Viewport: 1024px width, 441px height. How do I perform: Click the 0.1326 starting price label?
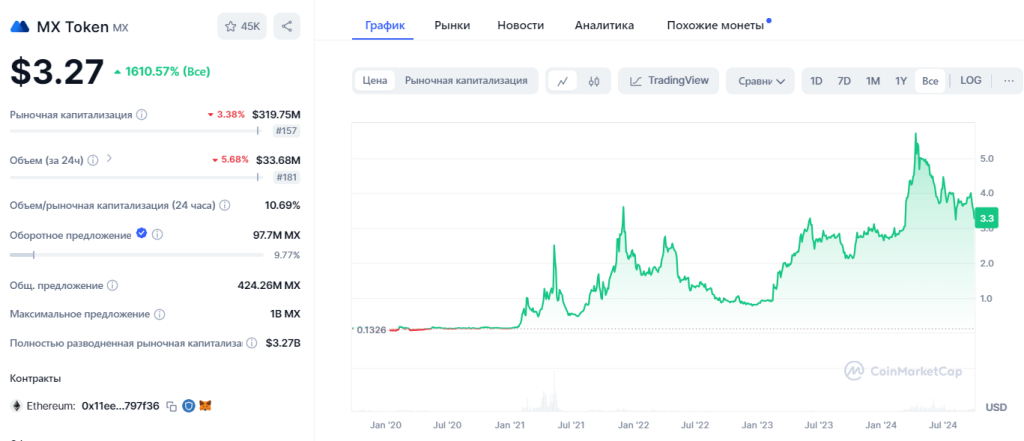click(370, 329)
